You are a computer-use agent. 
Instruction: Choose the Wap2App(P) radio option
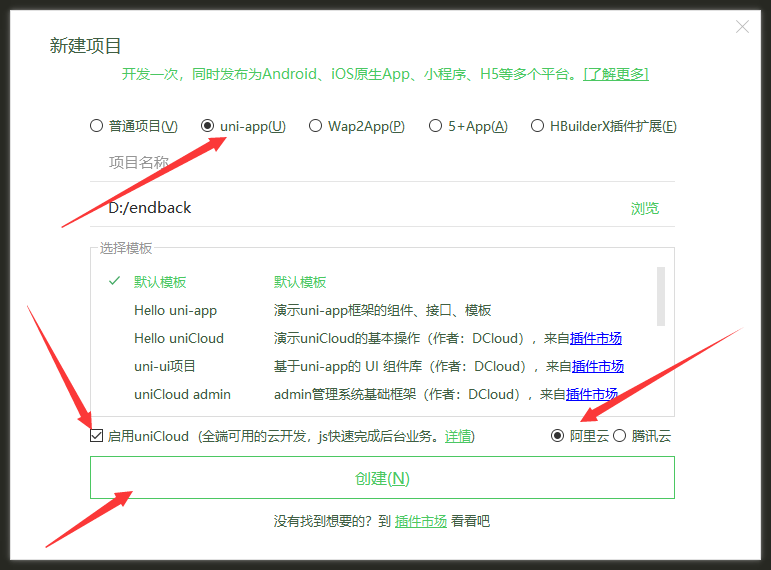pos(357,126)
